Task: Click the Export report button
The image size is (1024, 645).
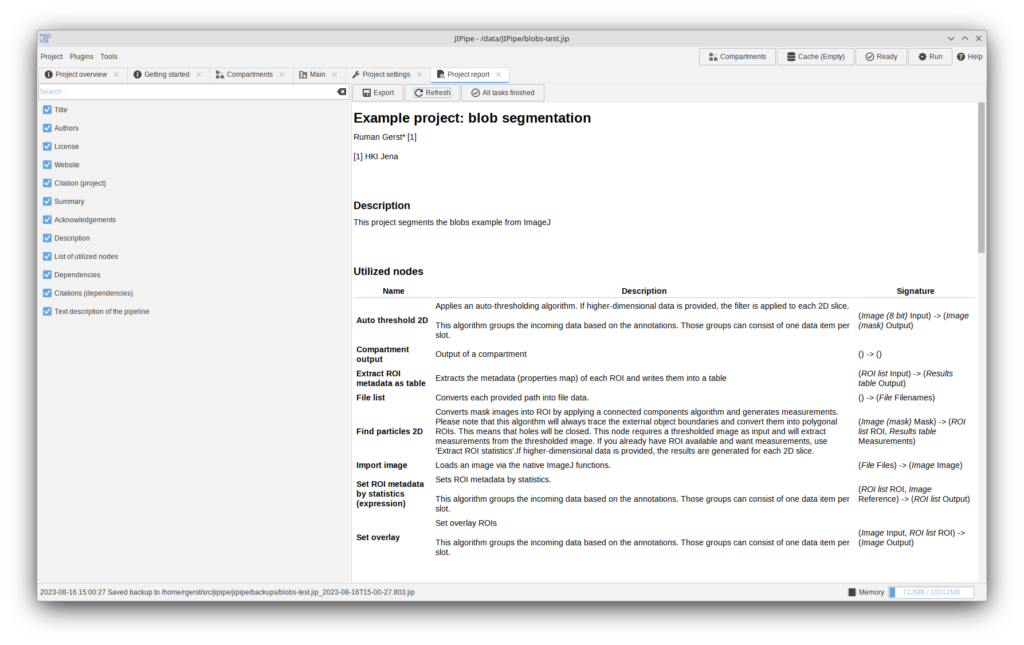Action: pyautogui.click(x=377, y=92)
